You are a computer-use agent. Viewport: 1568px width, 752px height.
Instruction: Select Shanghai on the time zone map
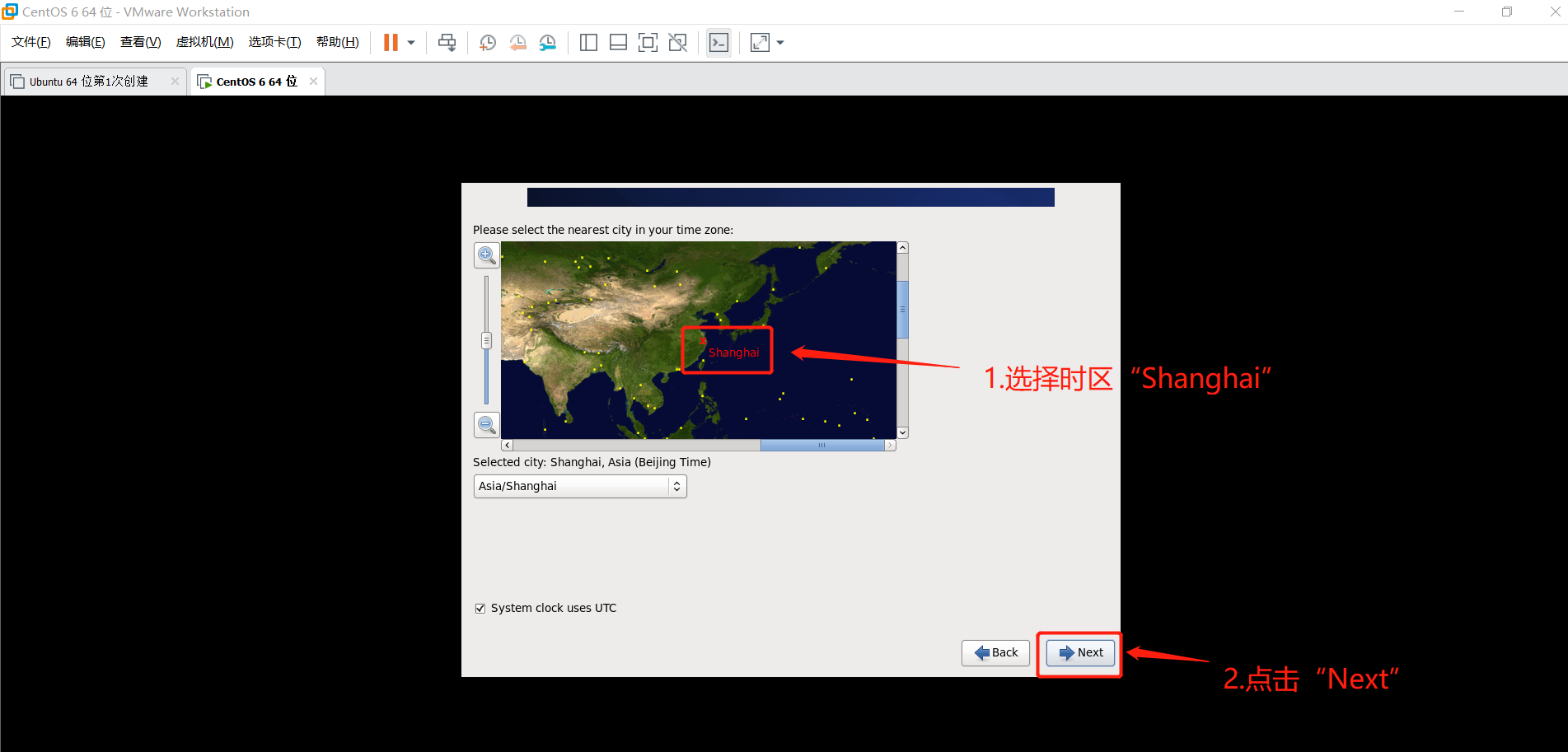703,340
